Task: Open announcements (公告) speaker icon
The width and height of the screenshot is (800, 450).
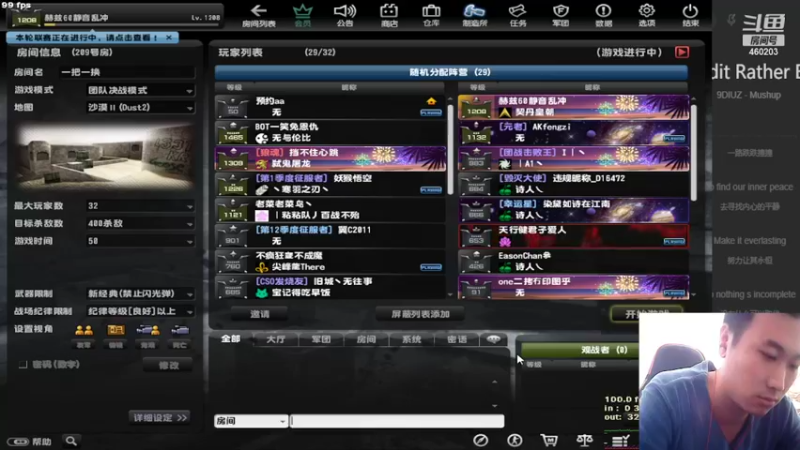Action: pos(345,15)
